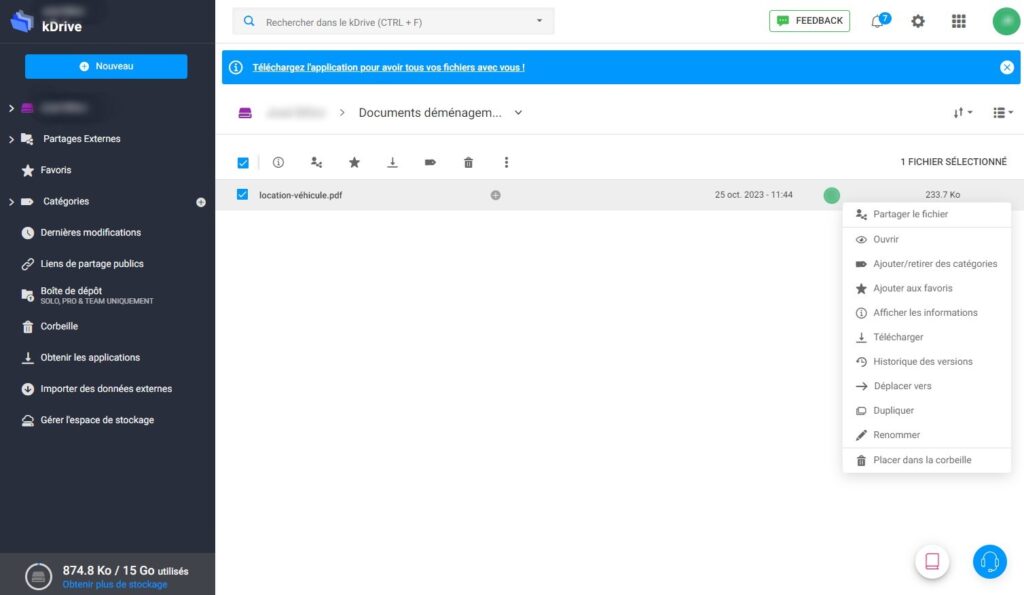This screenshot has height=595, width=1024.
Task: Select Placer dans la corbeille
Action: coord(927,460)
